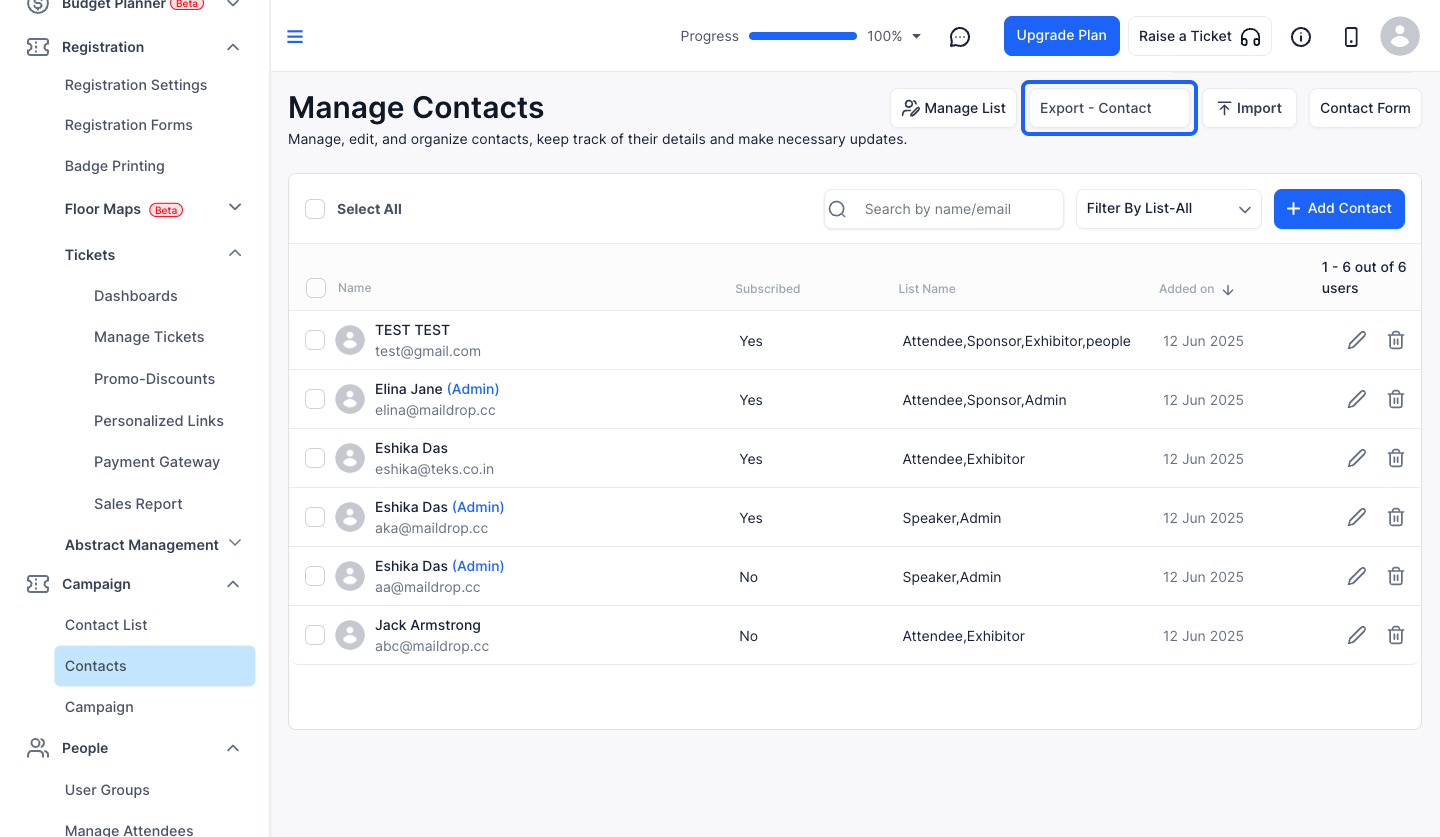Delete the elina@maildrop.cc contact

point(1396,399)
